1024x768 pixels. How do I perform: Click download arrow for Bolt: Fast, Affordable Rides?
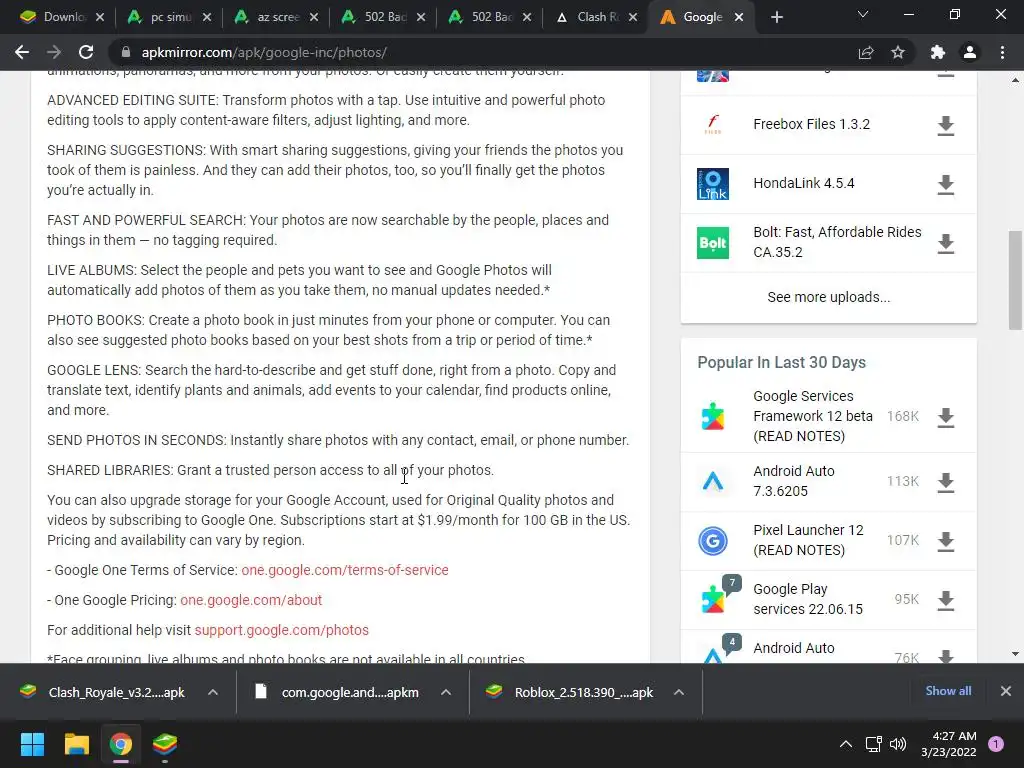click(x=946, y=244)
